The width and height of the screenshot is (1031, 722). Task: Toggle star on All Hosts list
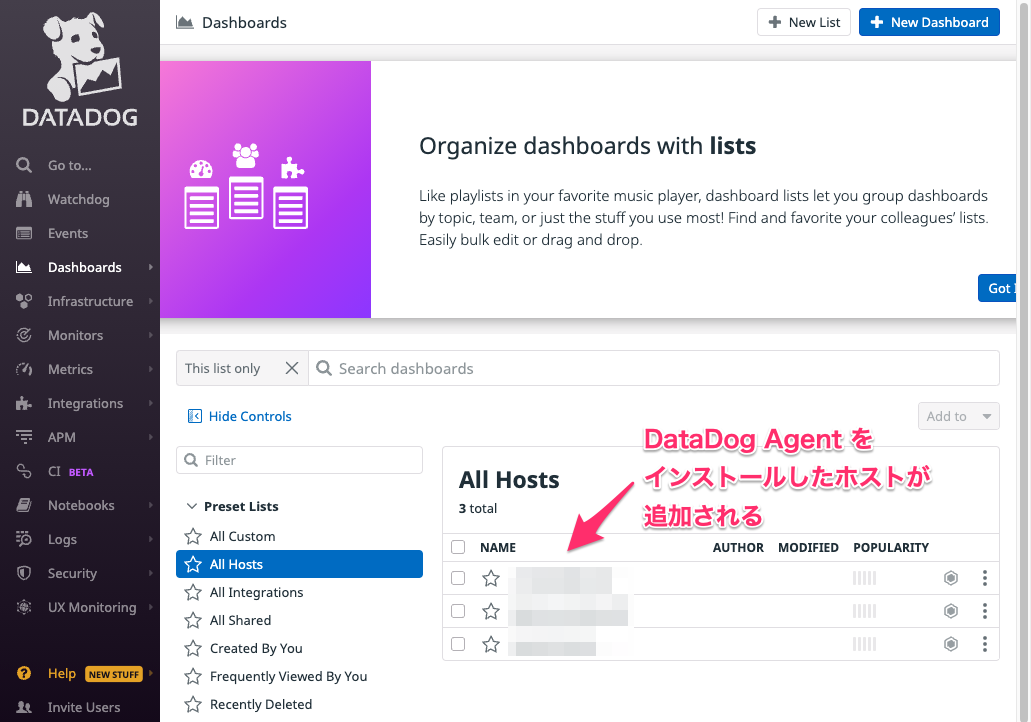tap(193, 564)
